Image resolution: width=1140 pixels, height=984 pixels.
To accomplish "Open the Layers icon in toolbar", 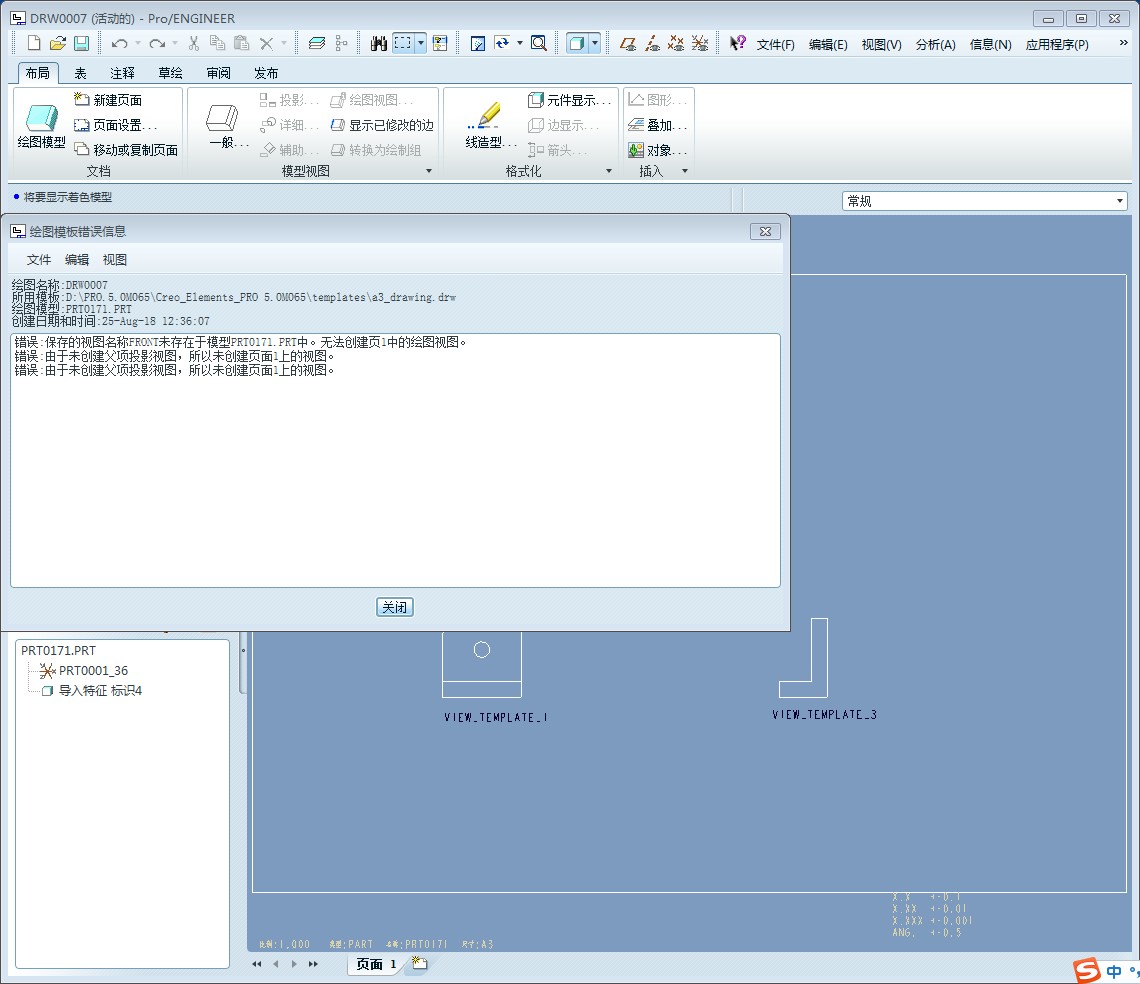I will click(317, 44).
